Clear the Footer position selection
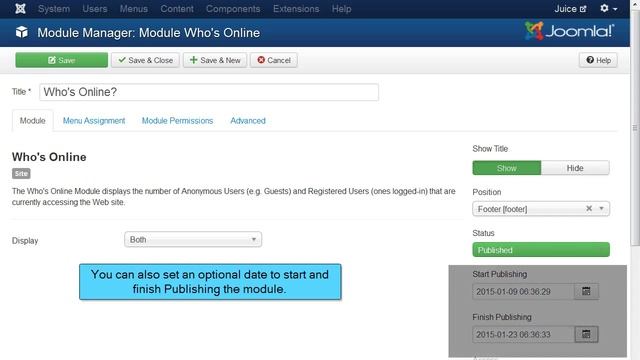 (589, 209)
